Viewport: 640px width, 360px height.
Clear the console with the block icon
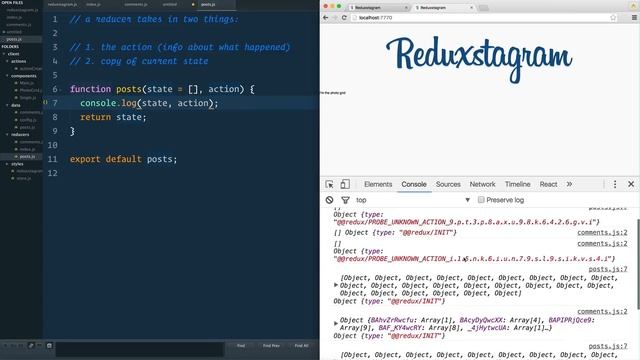(329, 200)
